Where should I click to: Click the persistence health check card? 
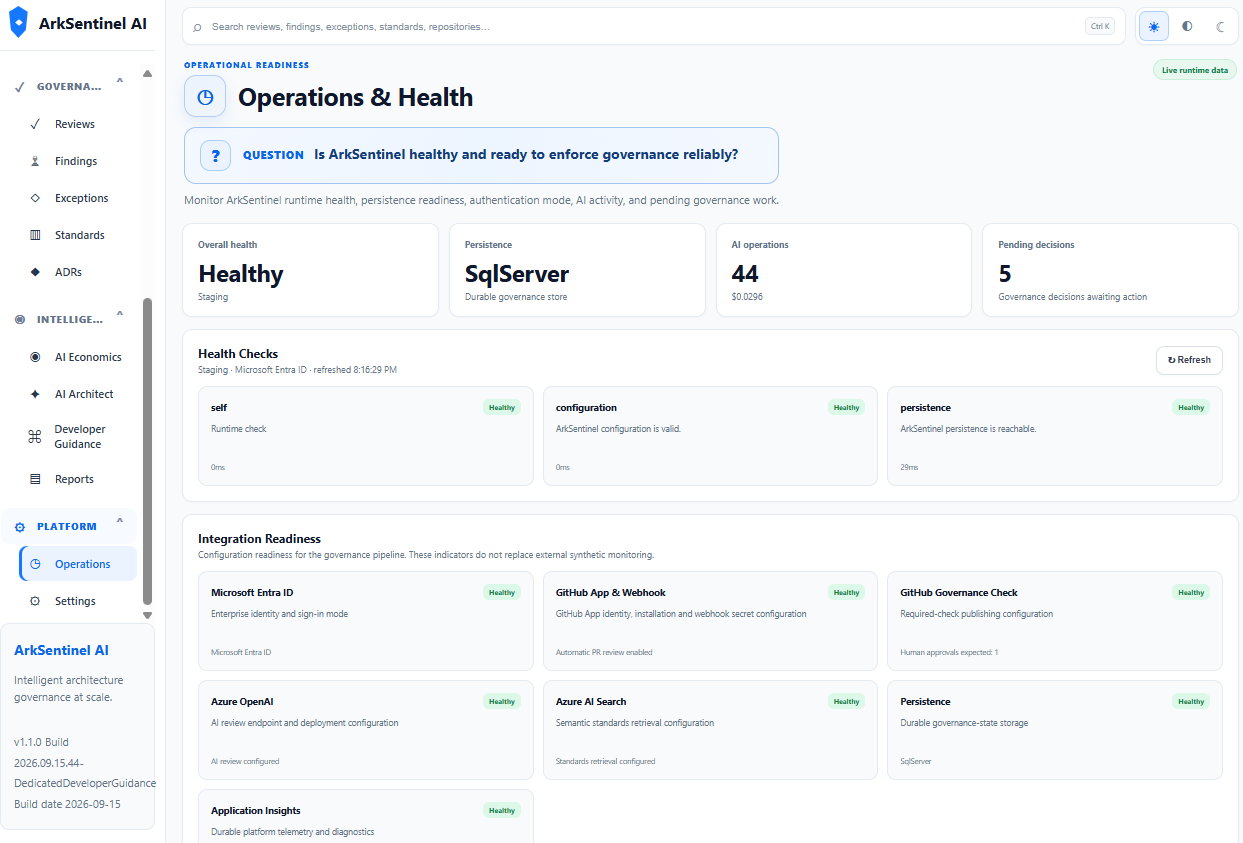(x=1055, y=436)
